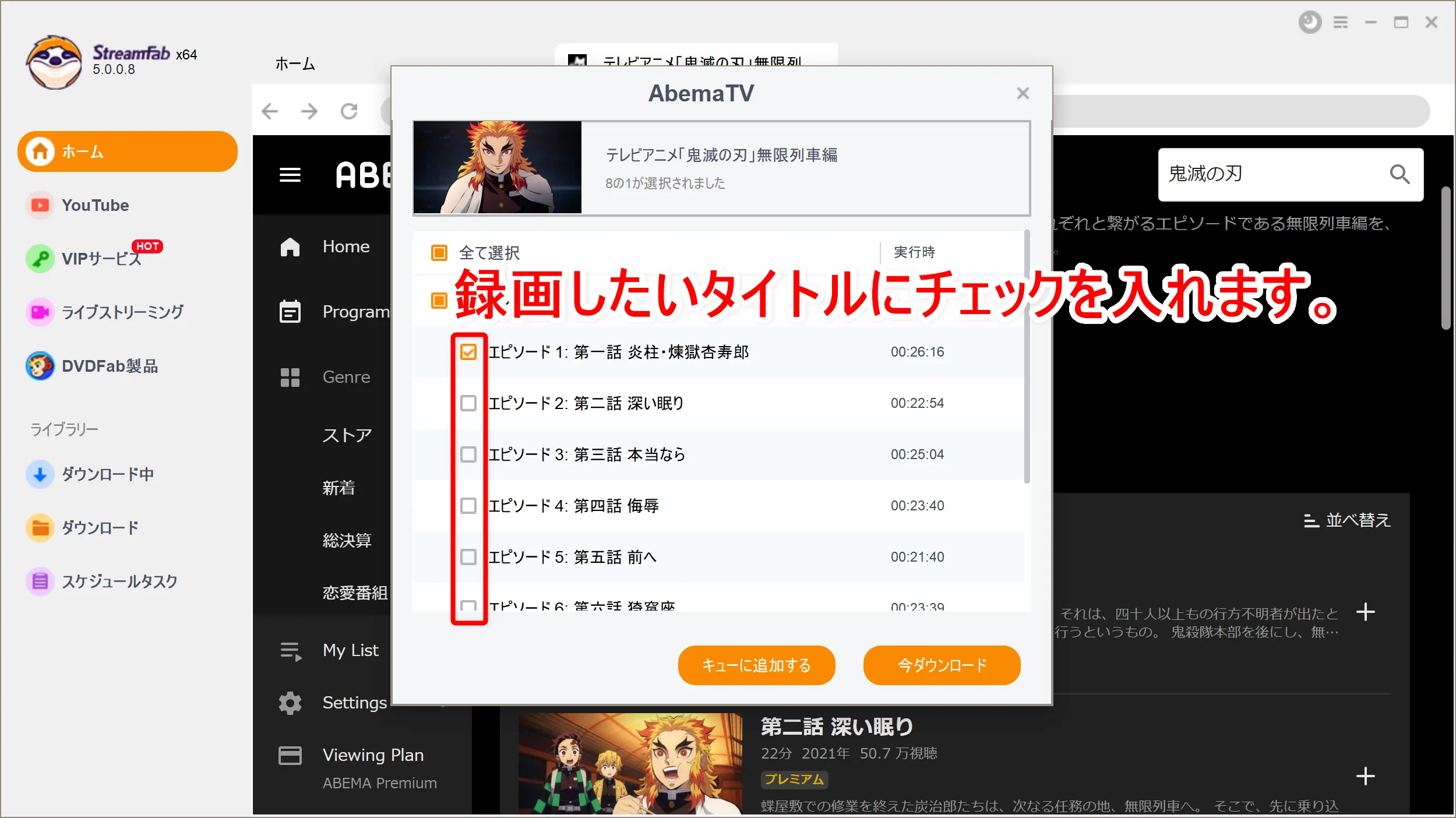Image resolution: width=1456 pixels, height=818 pixels.
Task: Reload the page with refresh icon
Action: point(349,111)
